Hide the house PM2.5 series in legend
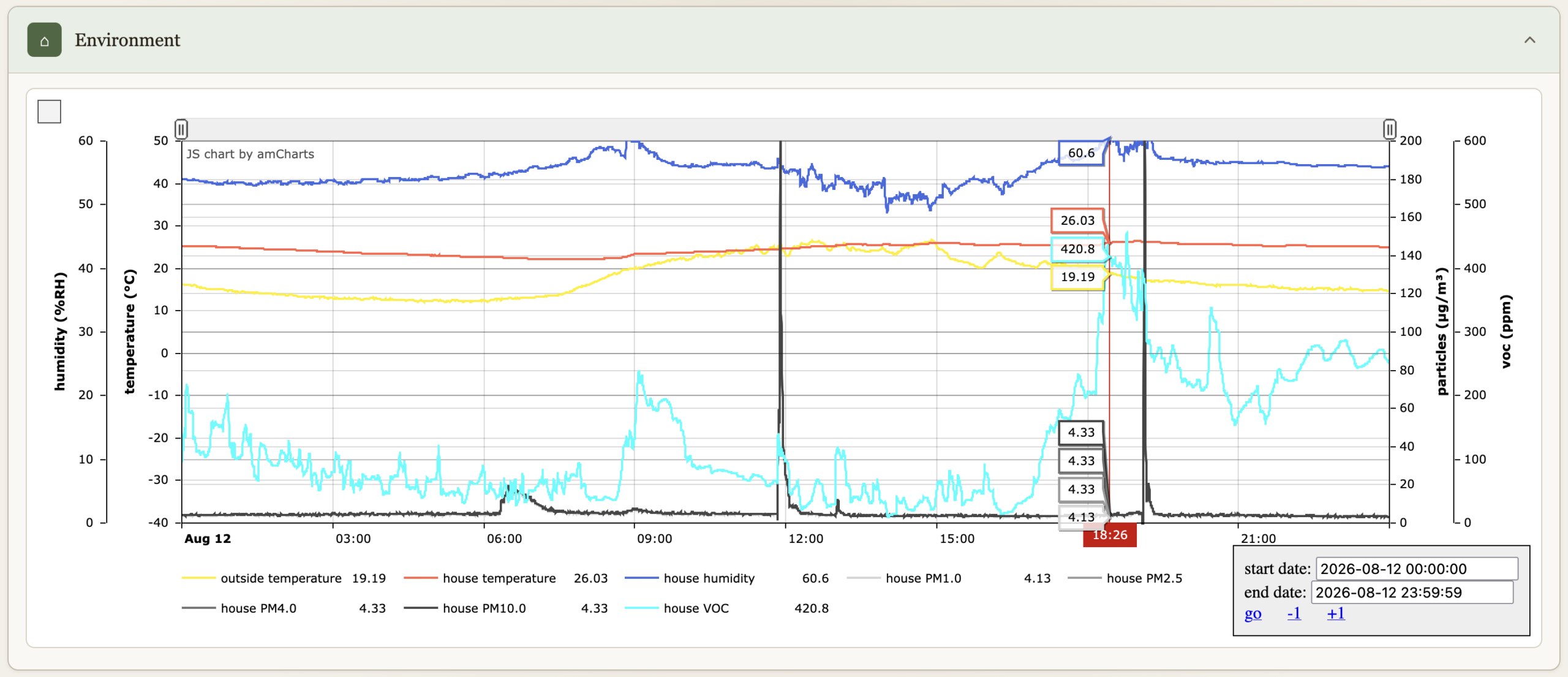 pyautogui.click(x=1125, y=578)
